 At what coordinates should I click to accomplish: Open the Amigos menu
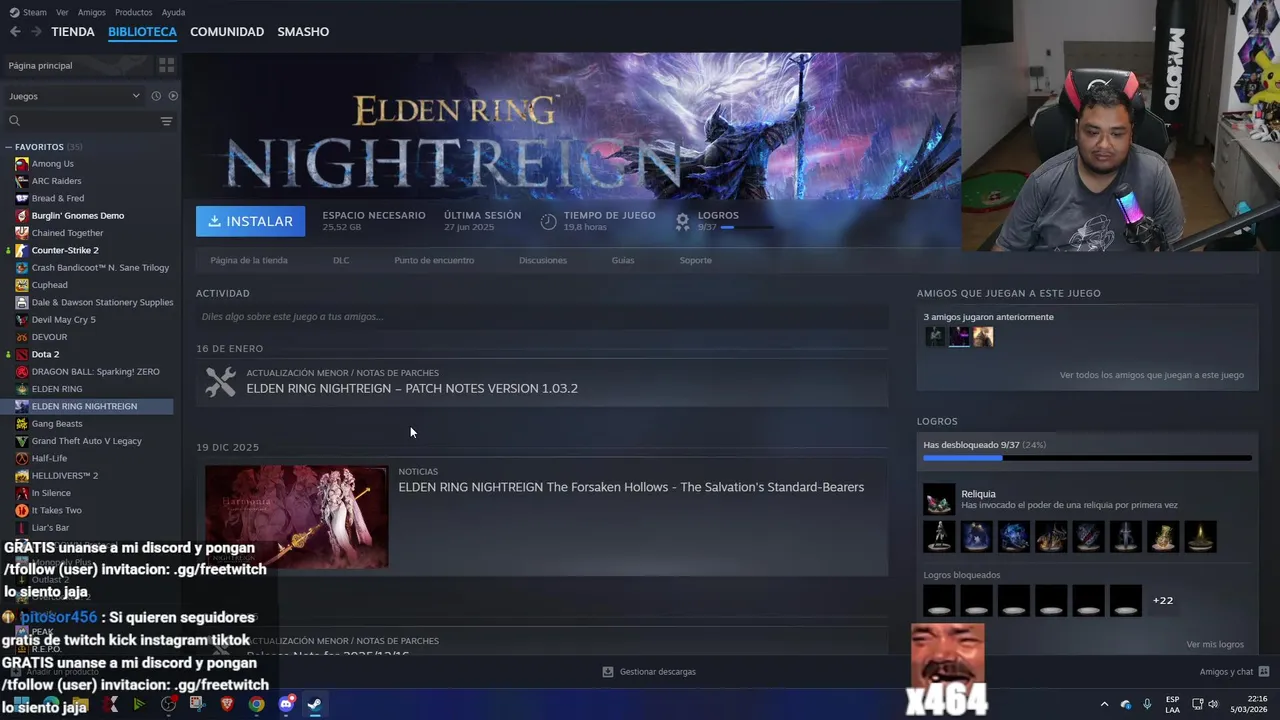coord(91,12)
